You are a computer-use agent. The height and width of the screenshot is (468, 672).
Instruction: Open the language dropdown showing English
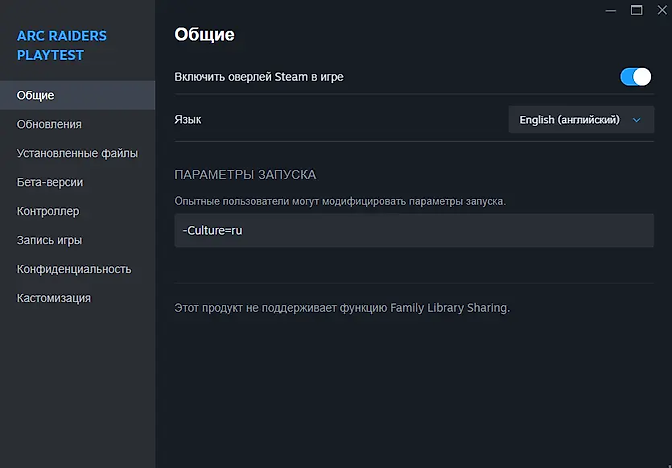click(580, 120)
